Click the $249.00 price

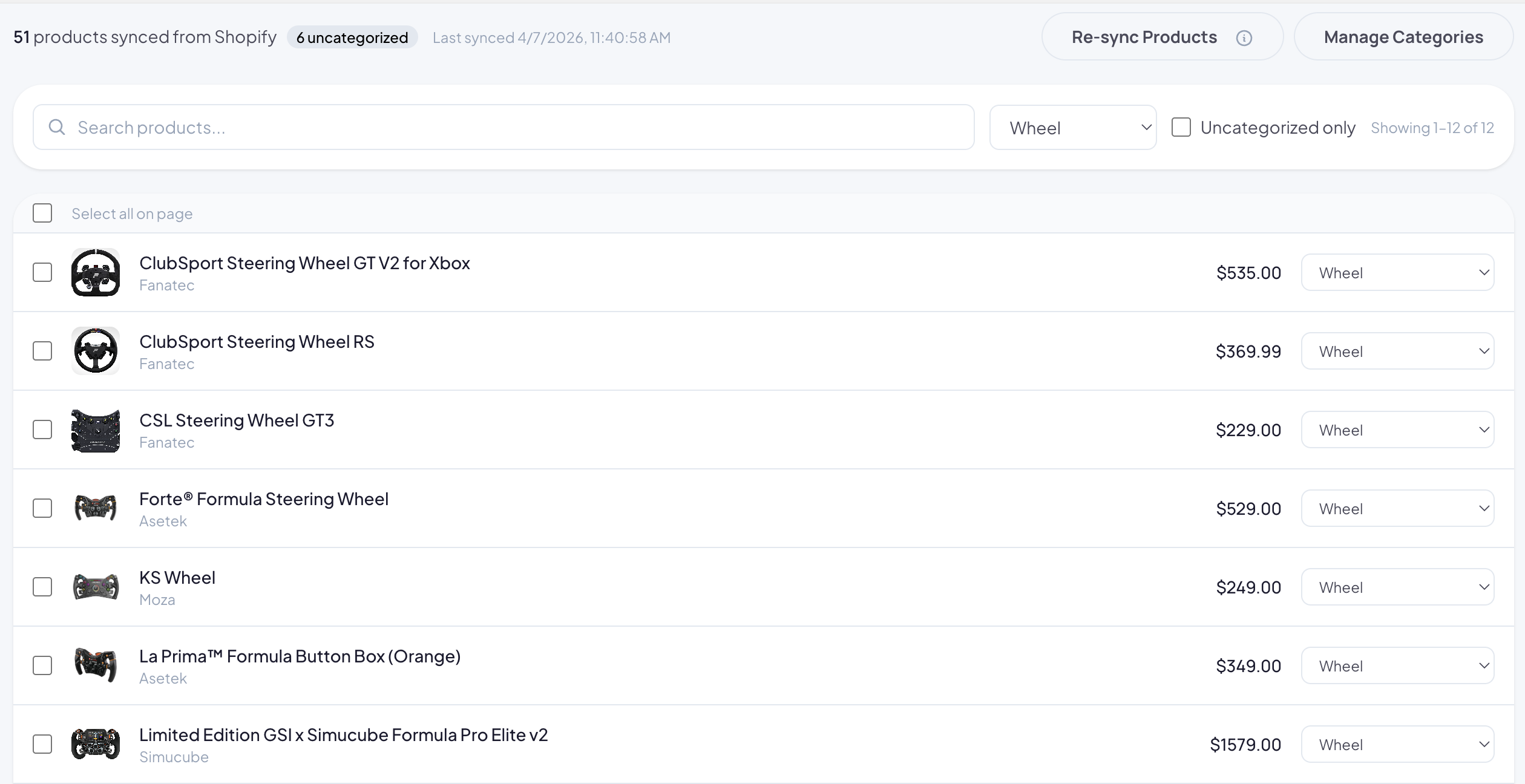[x=1248, y=587]
